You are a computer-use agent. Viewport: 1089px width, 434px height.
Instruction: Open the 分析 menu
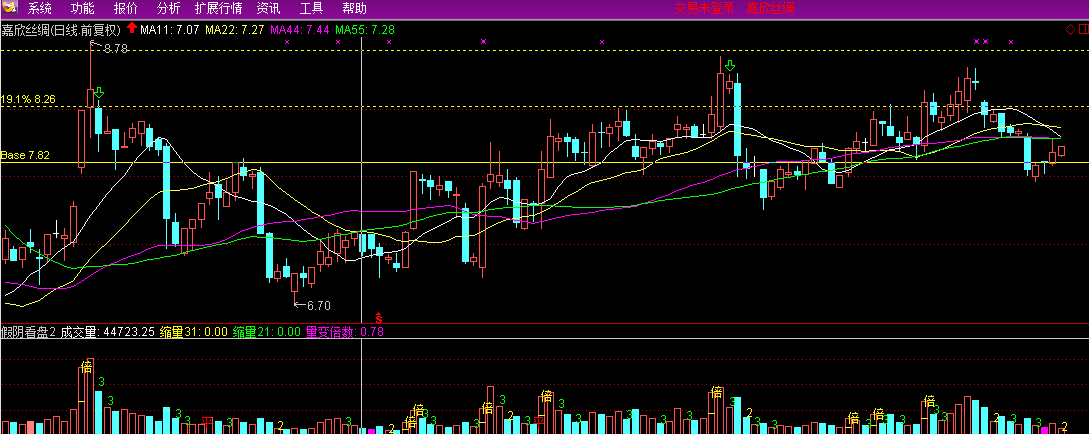(x=168, y=8)
